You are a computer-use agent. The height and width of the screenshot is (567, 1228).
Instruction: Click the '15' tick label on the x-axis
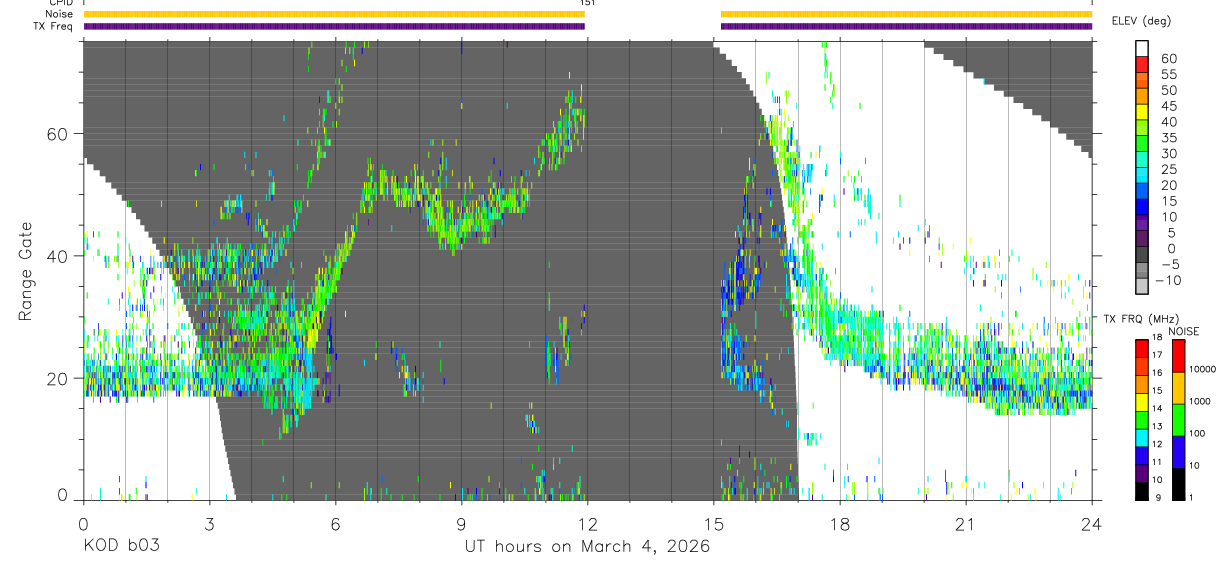tap(714, 524)
